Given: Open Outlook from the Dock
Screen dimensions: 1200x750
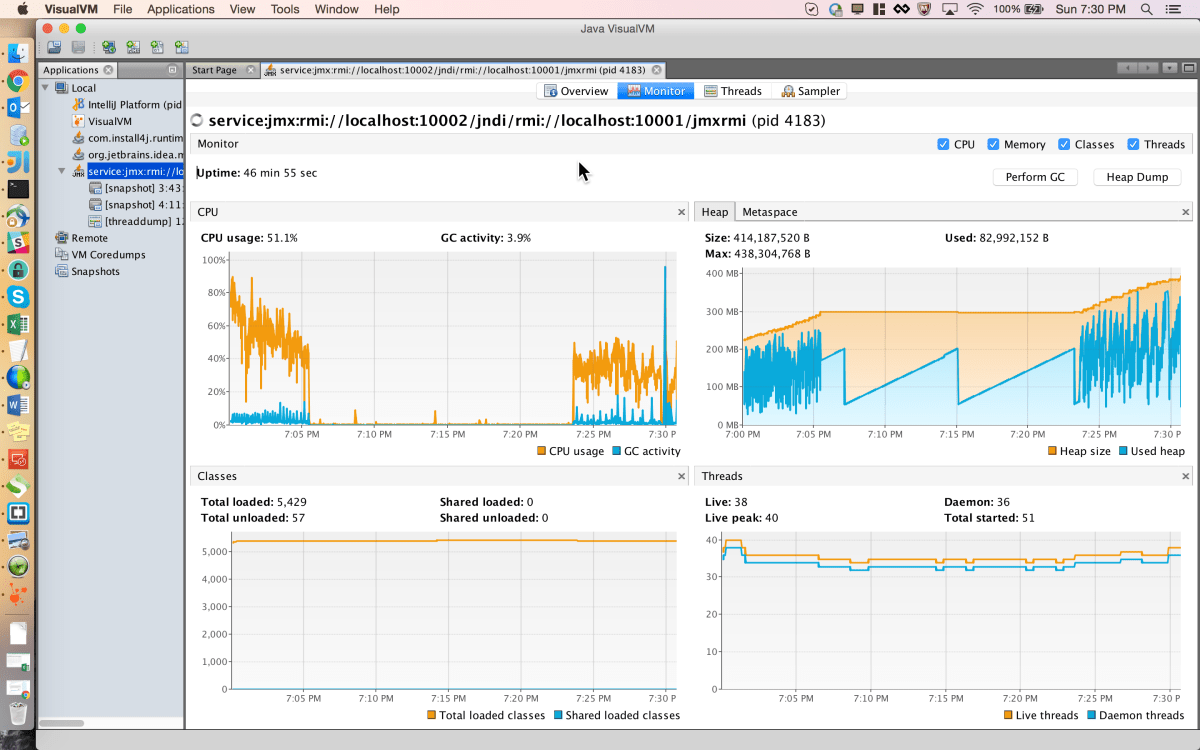Looking at the screenshot, I should coord(18,107).
